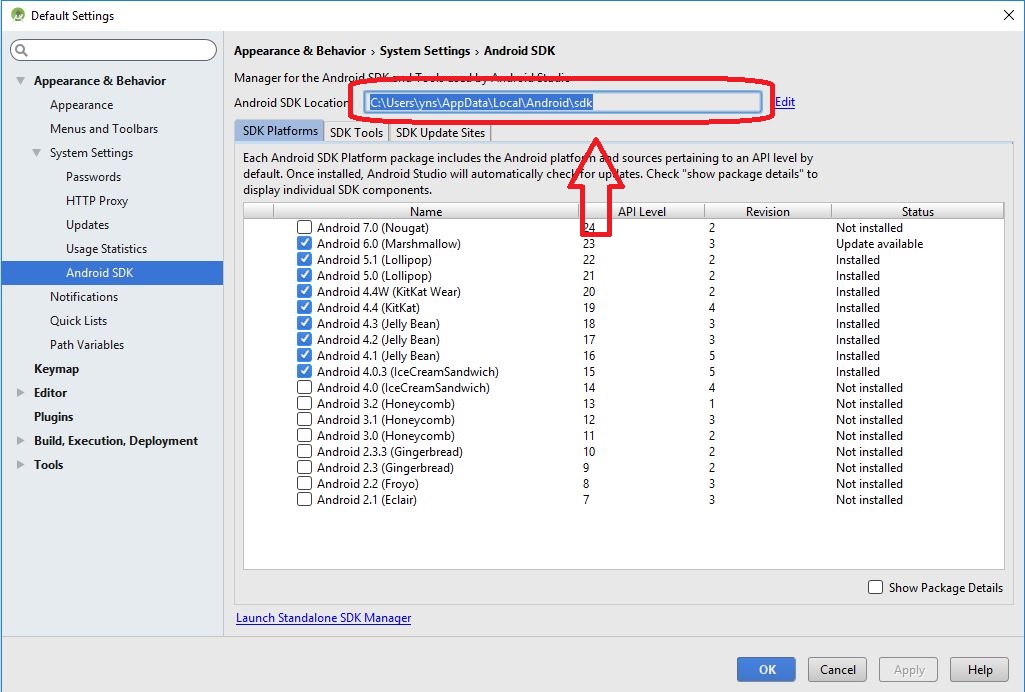The height and width of the screenshot is (692, 1025).
Task: Select Appearance in settings tree
Action: coord(82,105)
